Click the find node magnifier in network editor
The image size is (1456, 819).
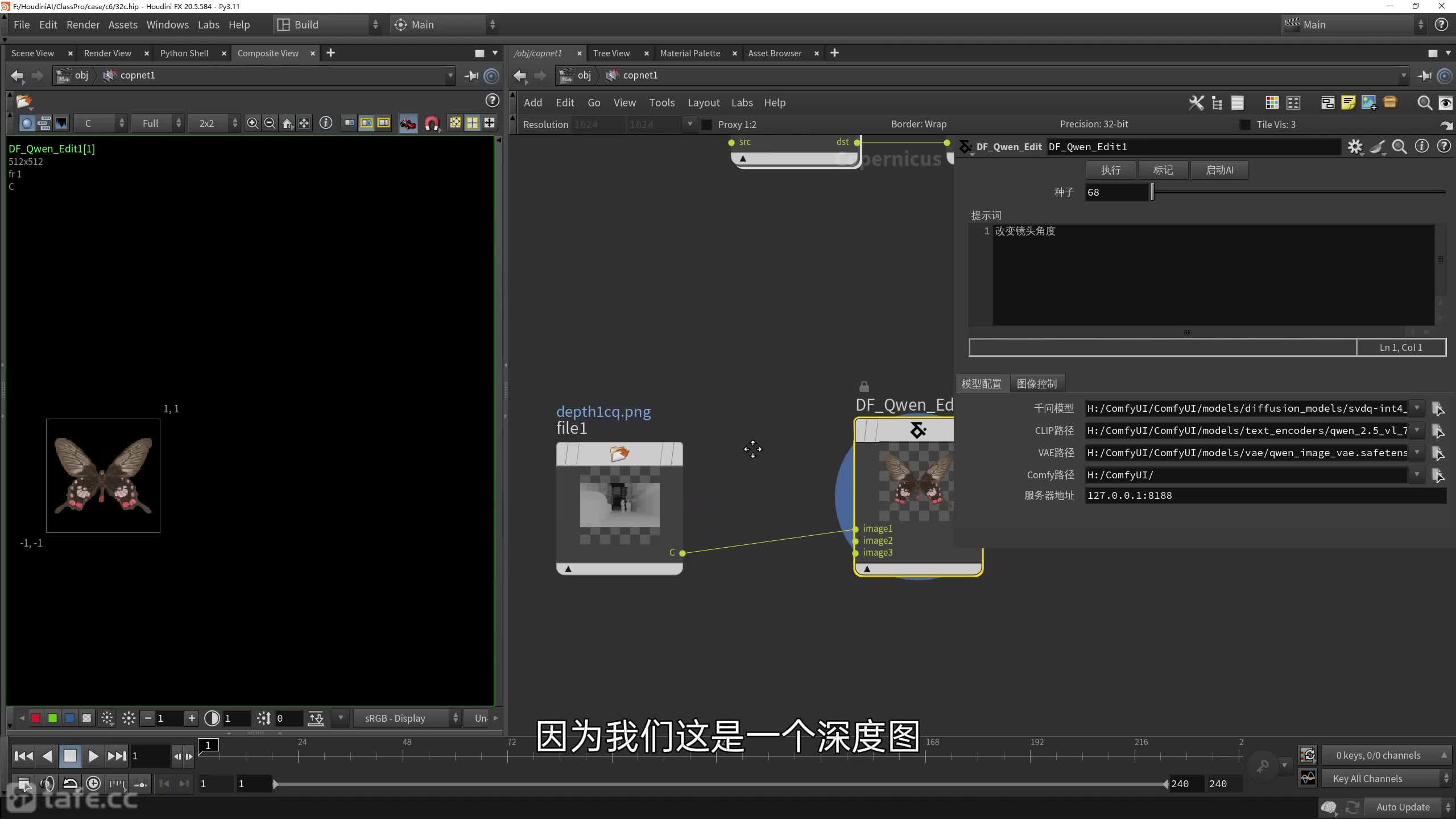click(1424, 102)
